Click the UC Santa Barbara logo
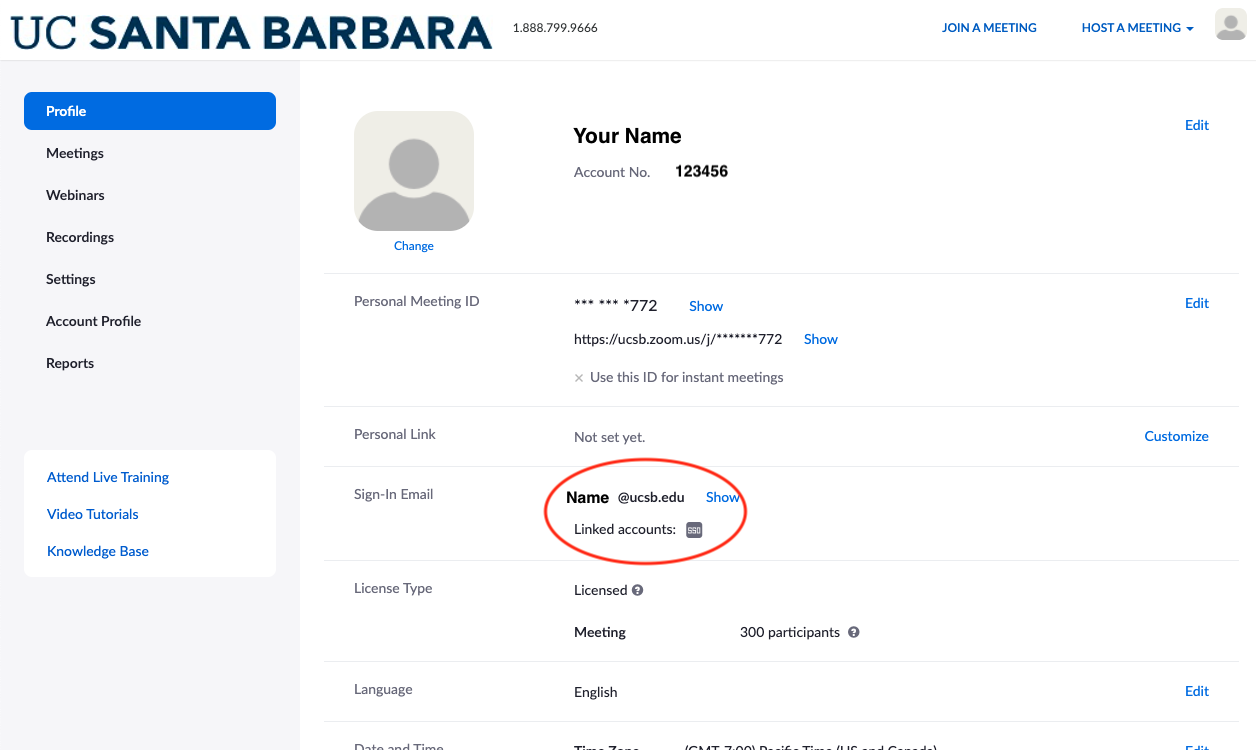 coord(252,31)
